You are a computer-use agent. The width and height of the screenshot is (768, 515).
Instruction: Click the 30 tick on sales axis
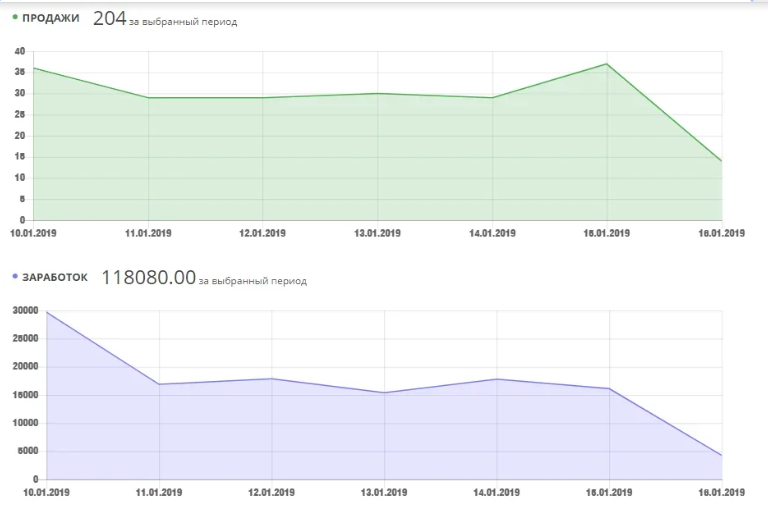click(20, 93)
